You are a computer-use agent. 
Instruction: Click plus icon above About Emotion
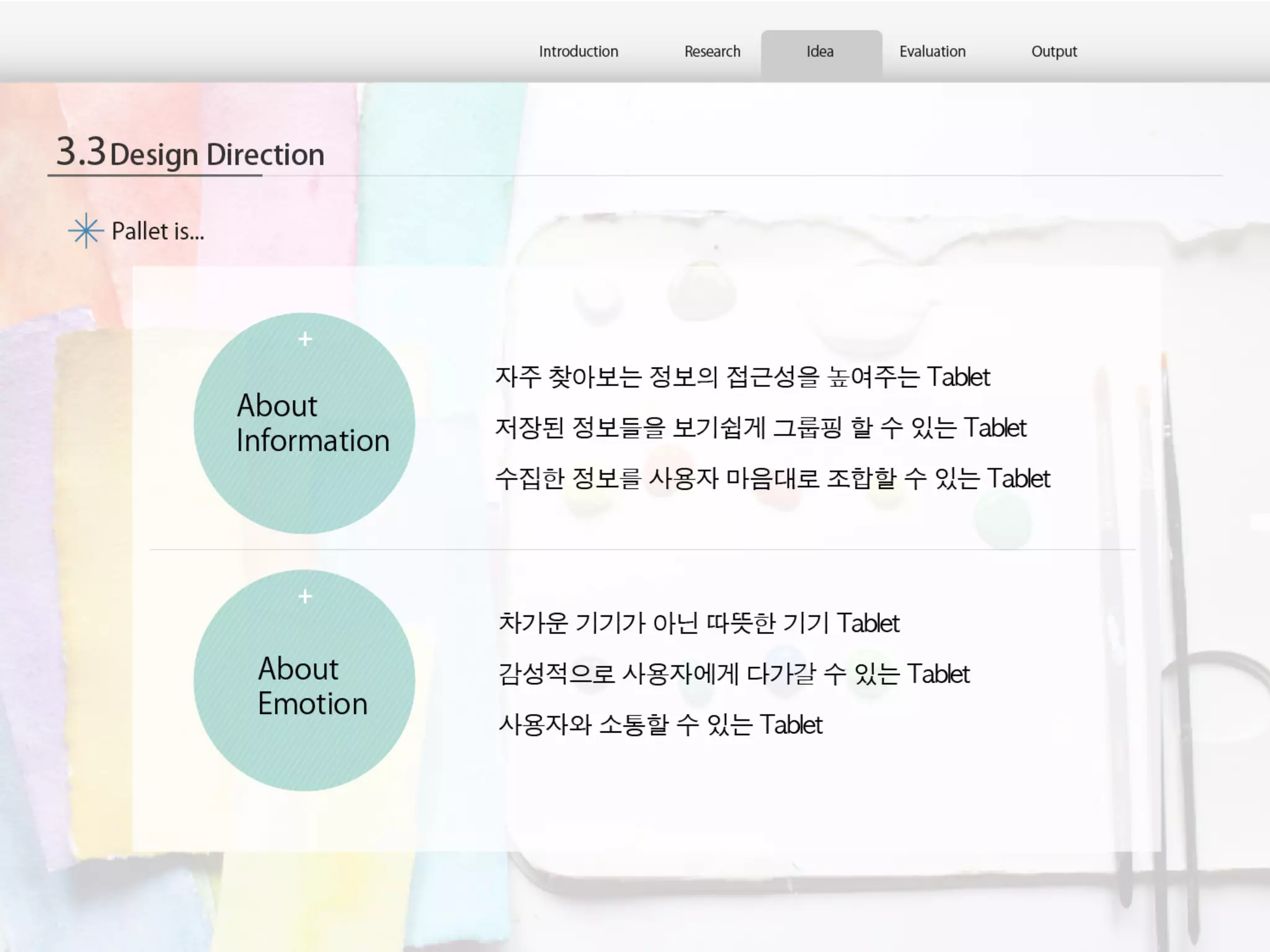tap(304, 596)
